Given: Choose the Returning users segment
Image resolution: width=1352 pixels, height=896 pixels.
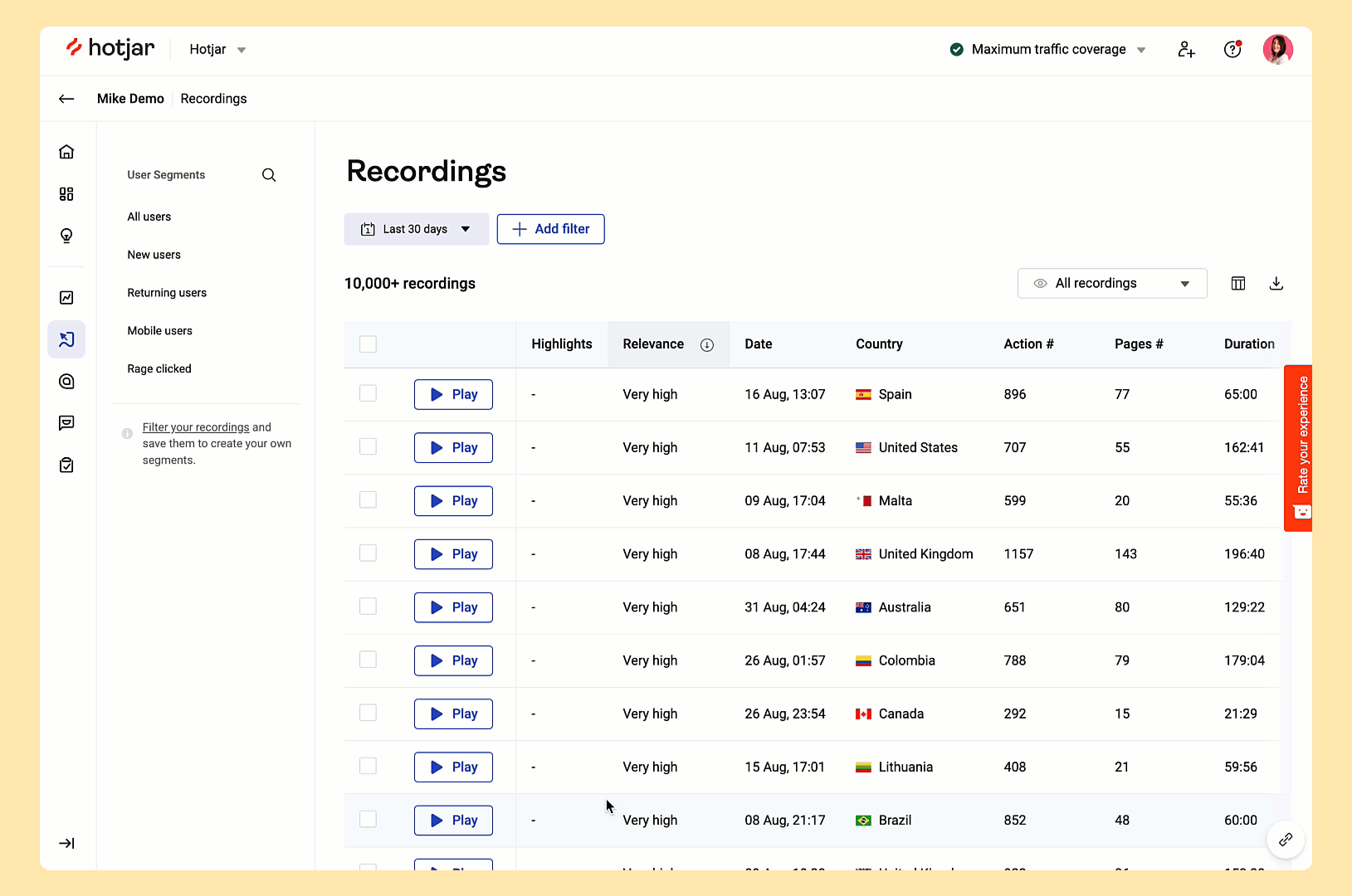Looking at the screenshot, I should click(x=167, y=293).
